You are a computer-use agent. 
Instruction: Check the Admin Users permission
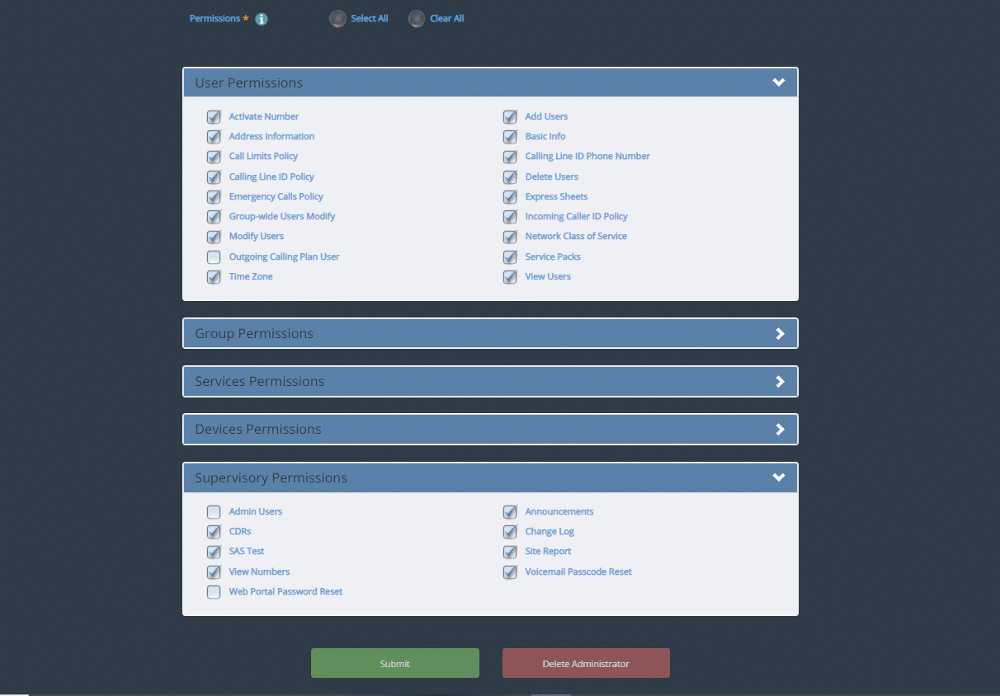(x=213, y=512)
